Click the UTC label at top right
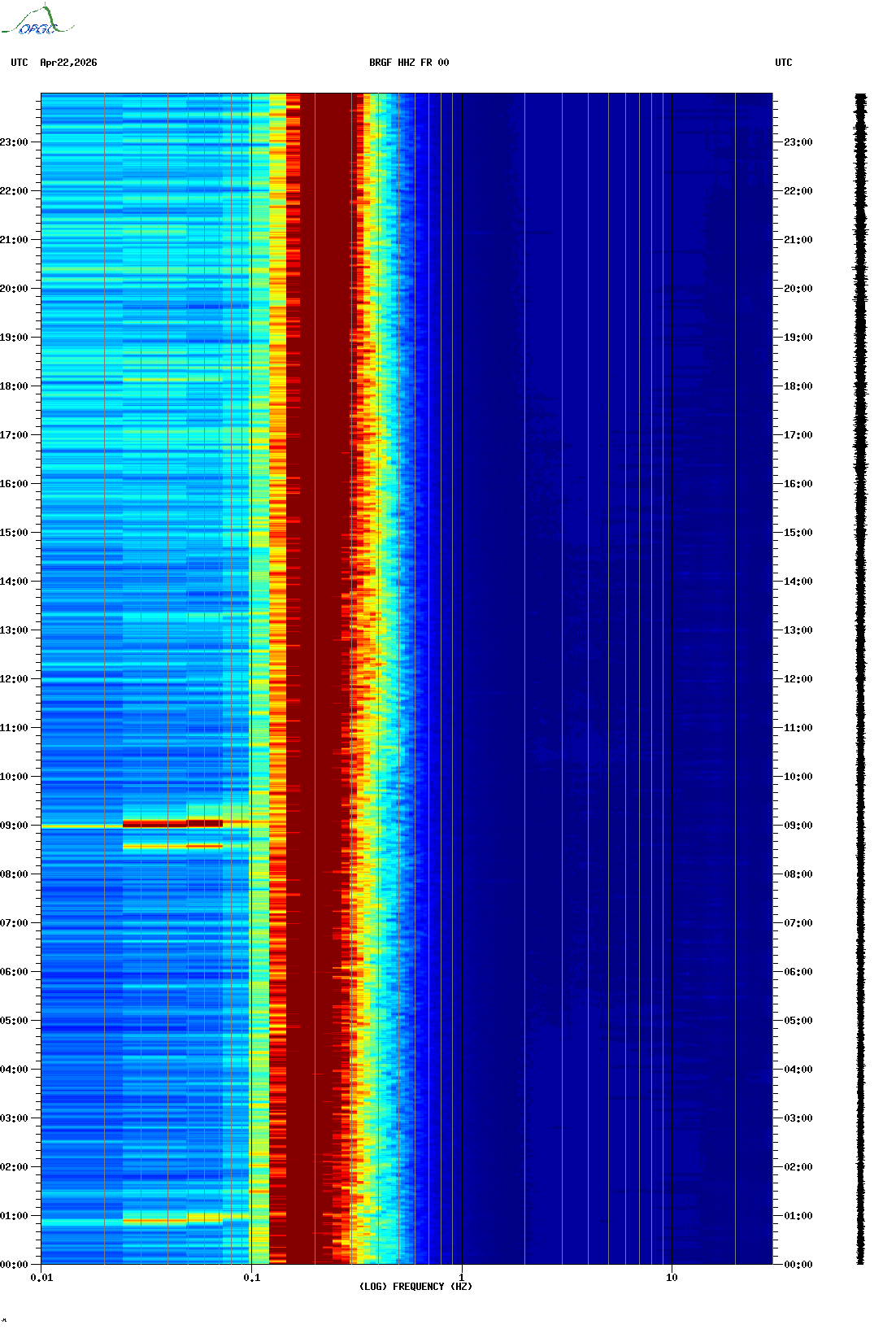 (783, 63)
